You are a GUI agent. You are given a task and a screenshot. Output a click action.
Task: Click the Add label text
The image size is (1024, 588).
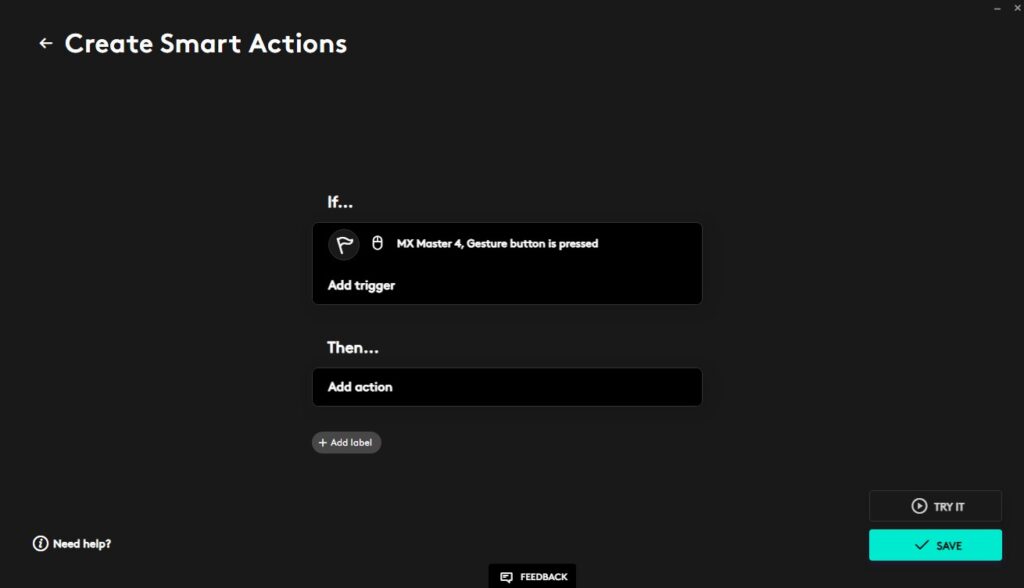click(x=352, y=442)
